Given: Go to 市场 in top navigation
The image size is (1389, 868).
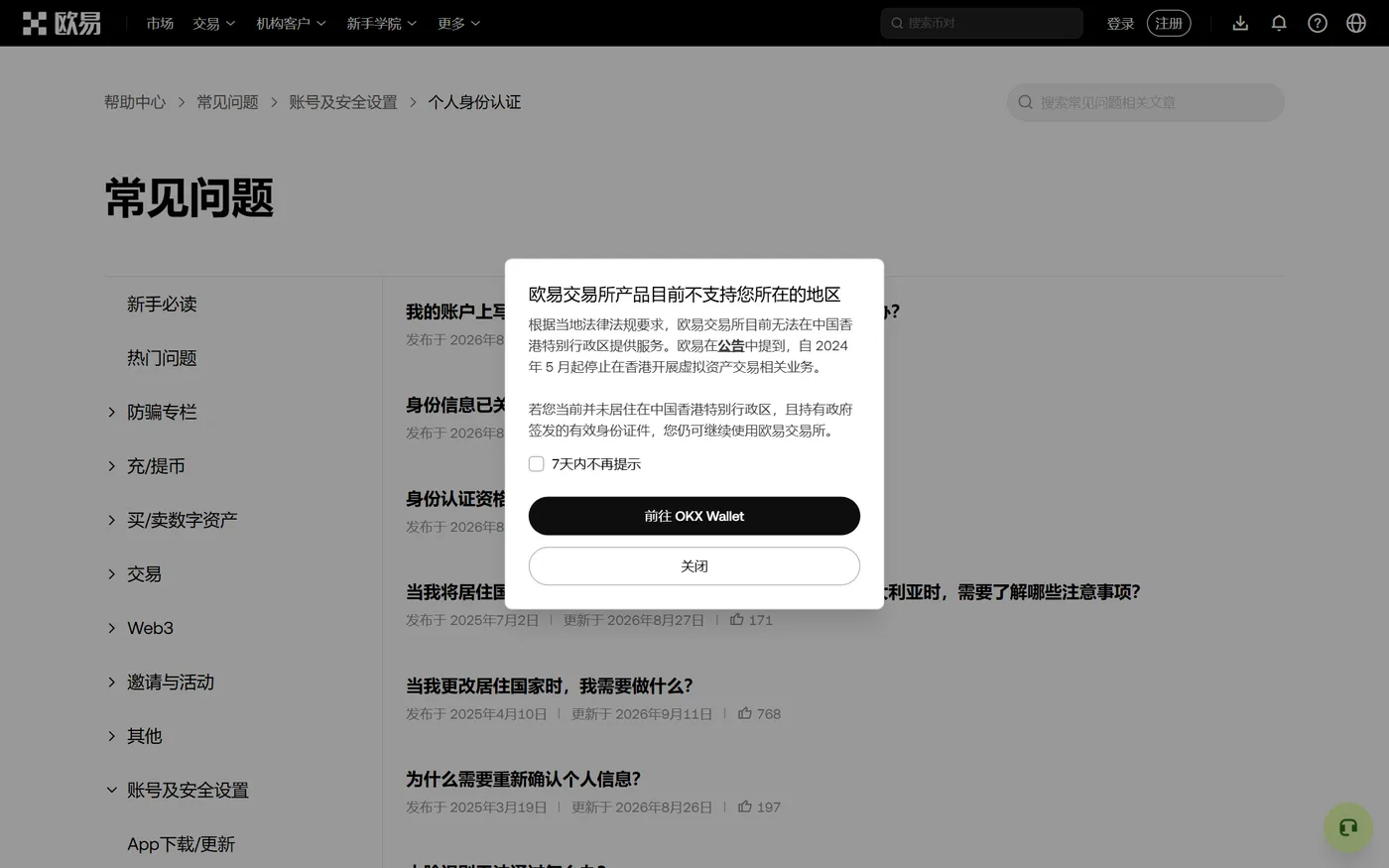Looking at the screenshot, I should (x=160, y=23).
